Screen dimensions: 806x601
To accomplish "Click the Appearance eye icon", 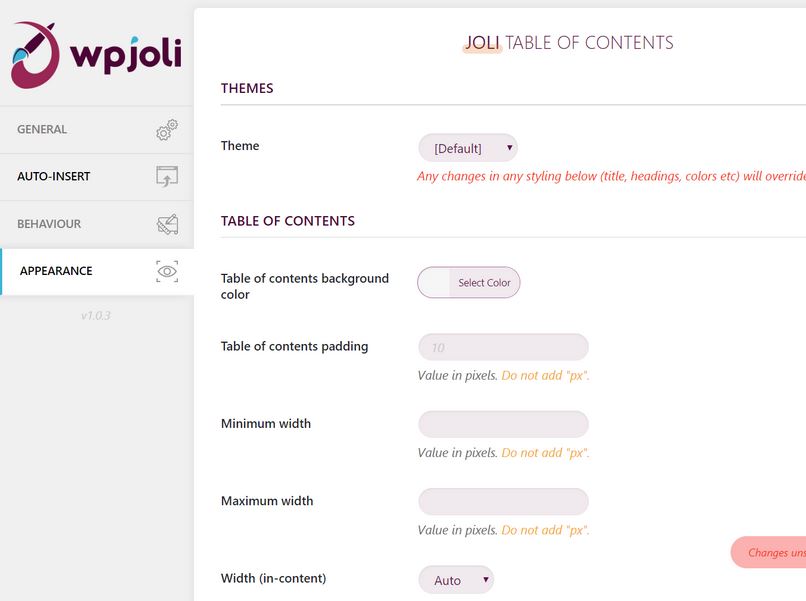I will (167, 271).
